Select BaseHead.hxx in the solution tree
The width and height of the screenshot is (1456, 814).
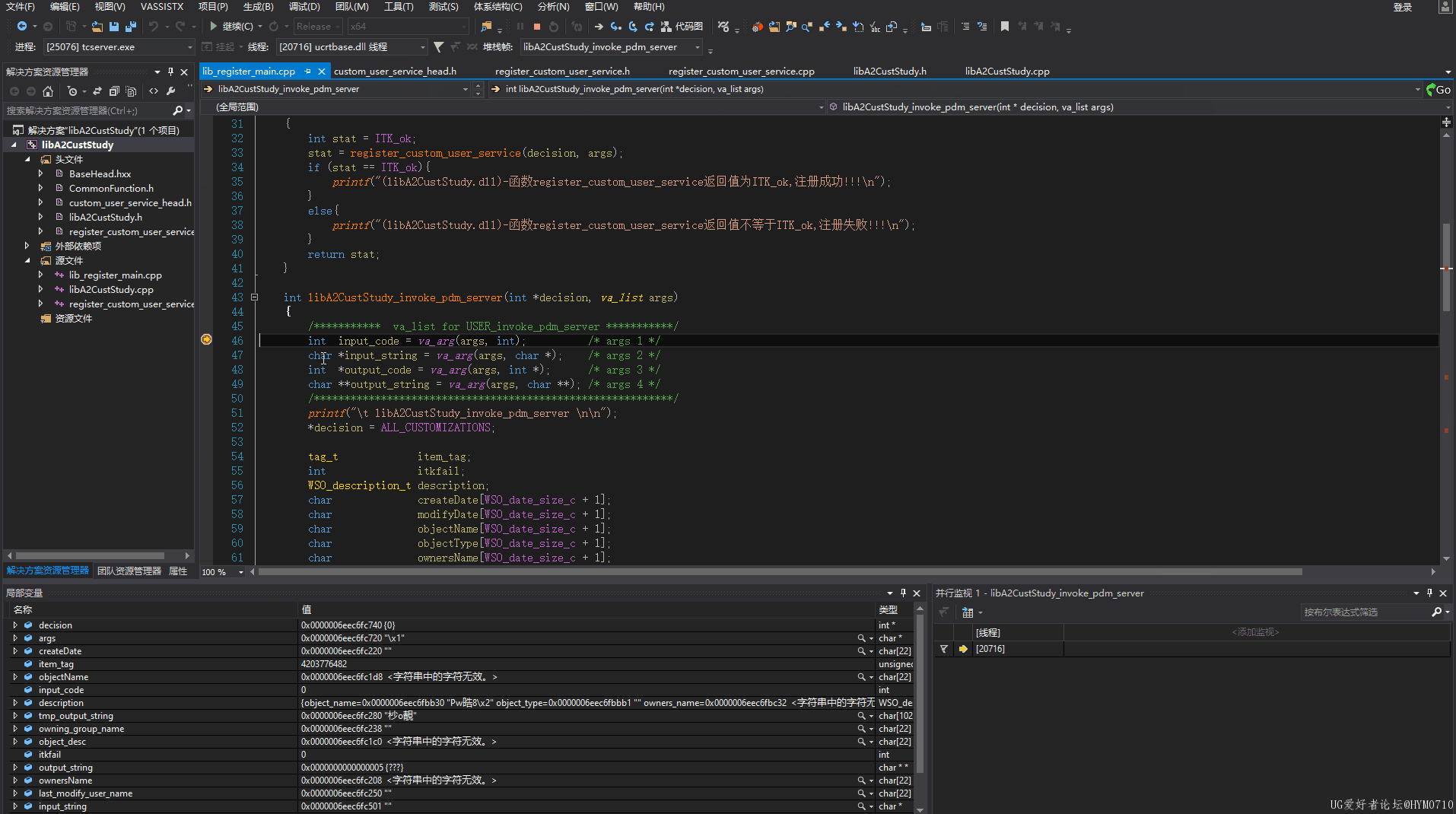click(x=100, y=174)
